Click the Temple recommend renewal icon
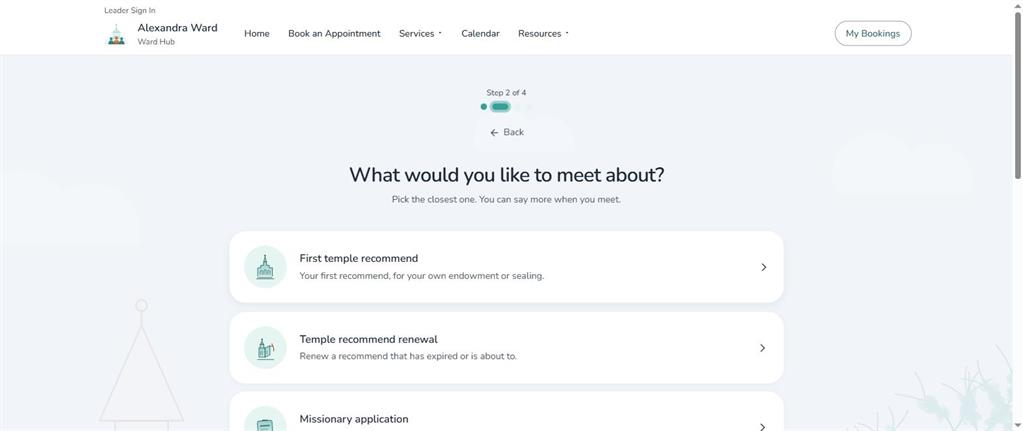1023x431 pixels. (265, 348)
